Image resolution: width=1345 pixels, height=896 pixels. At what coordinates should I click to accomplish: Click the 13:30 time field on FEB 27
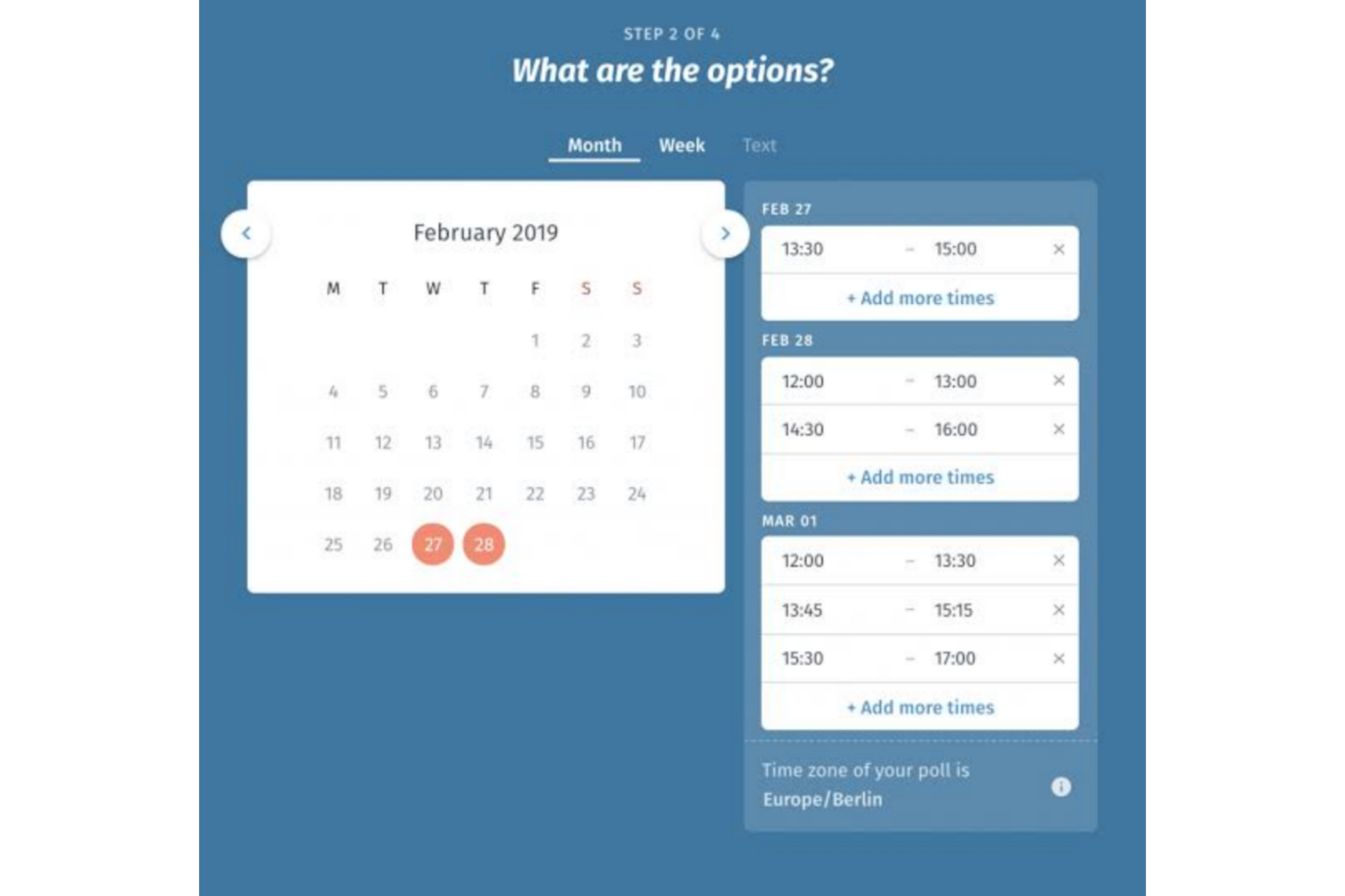tap(800, 248)
